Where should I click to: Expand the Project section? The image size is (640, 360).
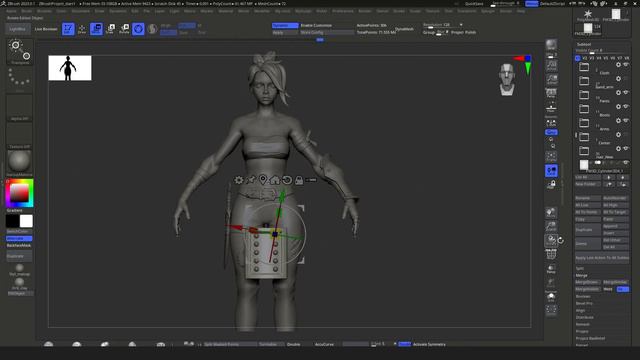pos(582,331)
